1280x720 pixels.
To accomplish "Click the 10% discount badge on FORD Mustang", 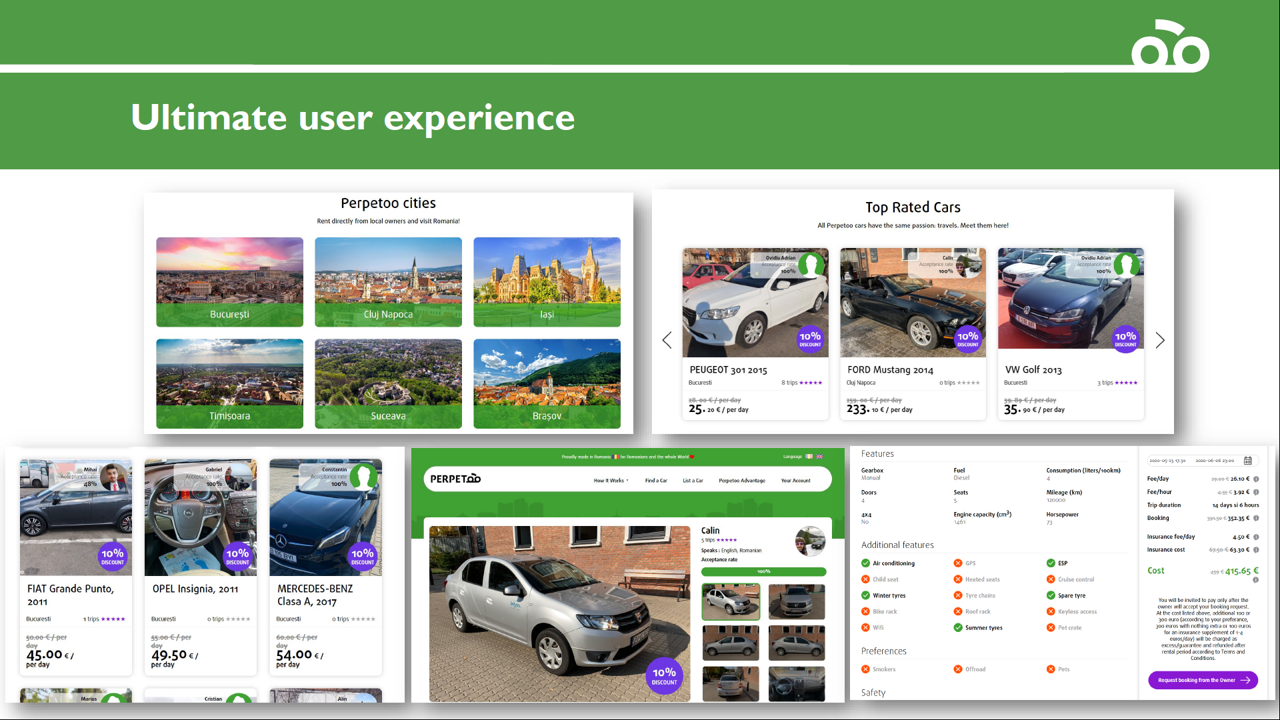I will point(967,340).
